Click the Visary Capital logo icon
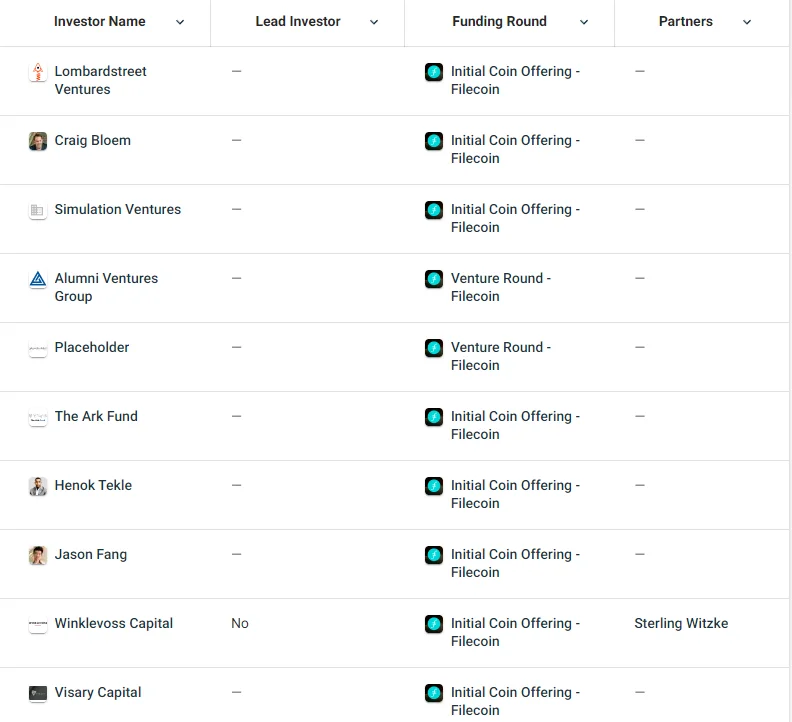 tap(38, 693)
